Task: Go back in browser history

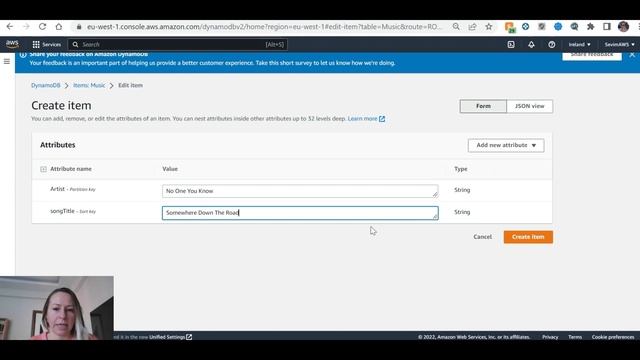Action: 10,27
